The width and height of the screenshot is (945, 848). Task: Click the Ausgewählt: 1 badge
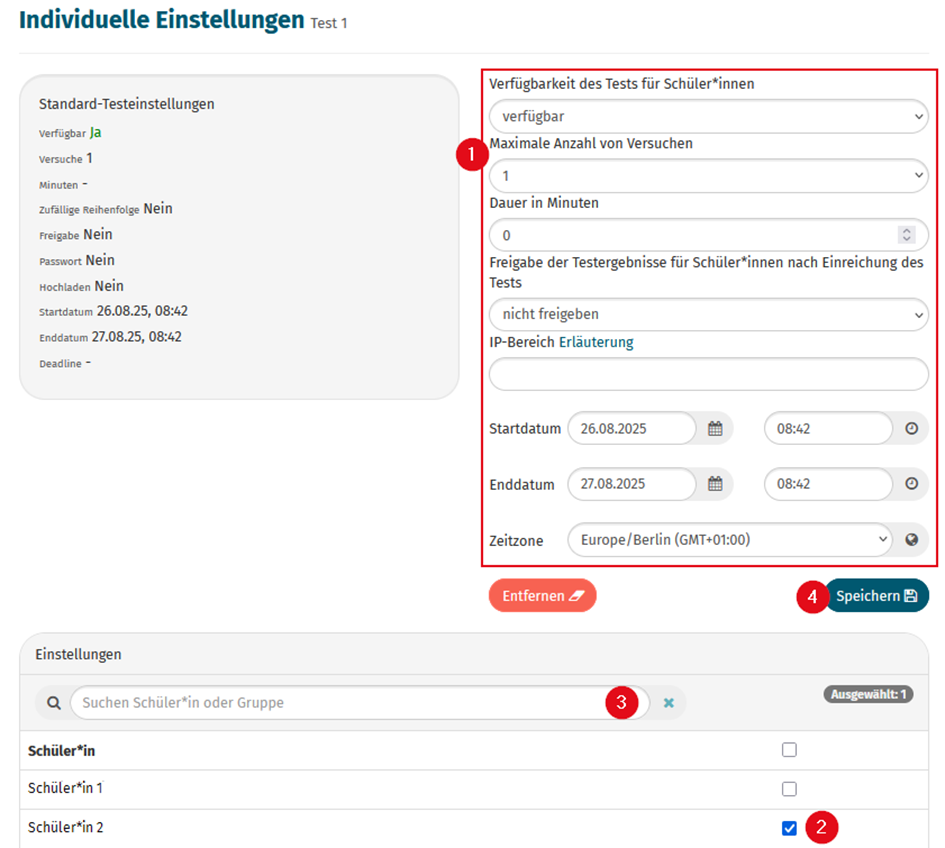[x=868, y=694]
